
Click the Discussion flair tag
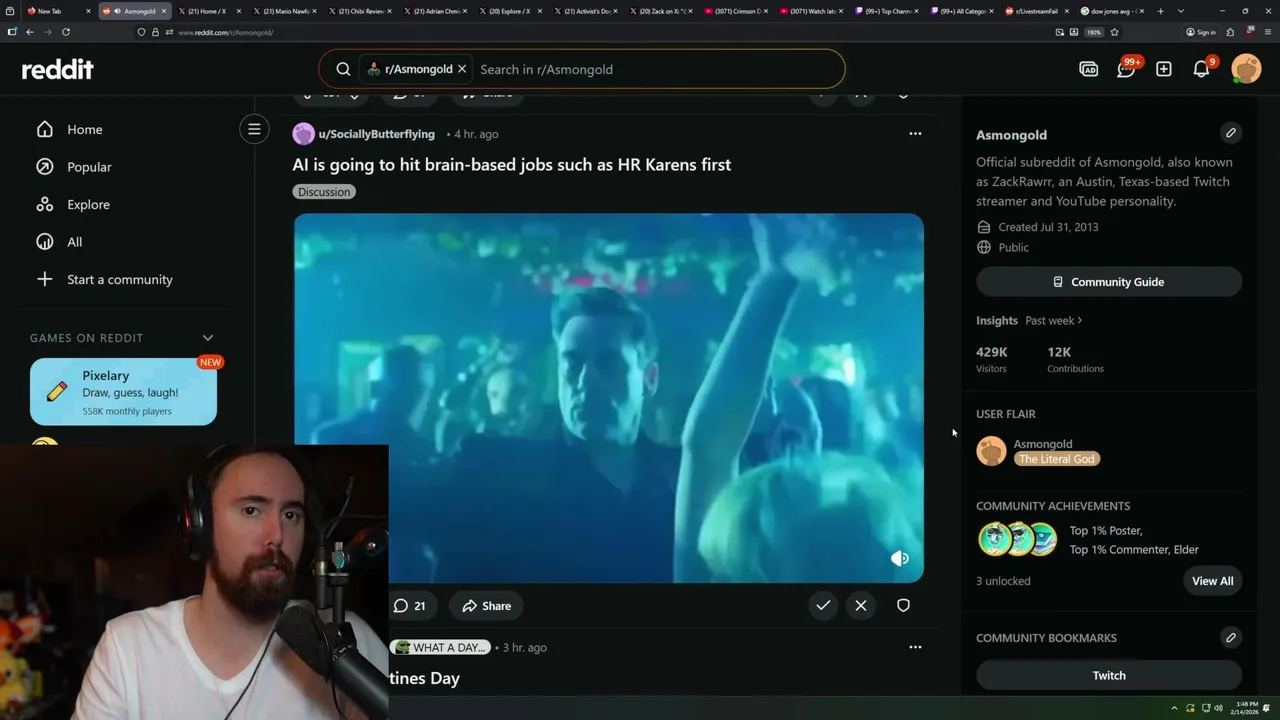pos(324,191)
